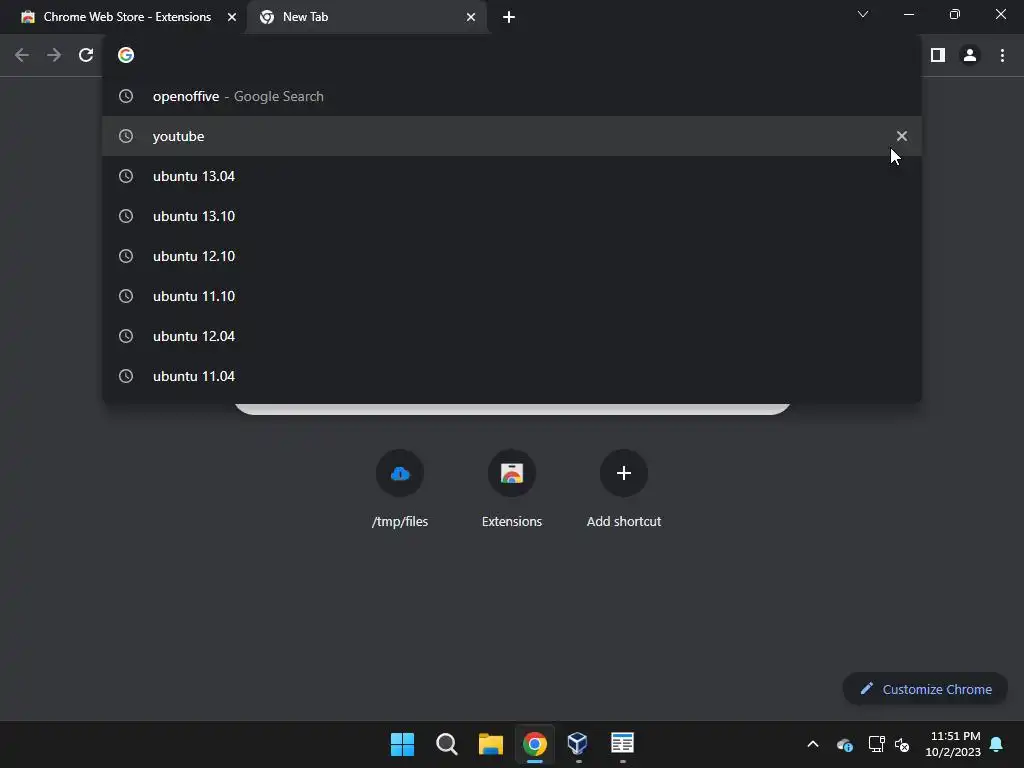Select the youtube suggestion
The height and width of the screenshot is (768, 1024).
click(x=512, y=136)
